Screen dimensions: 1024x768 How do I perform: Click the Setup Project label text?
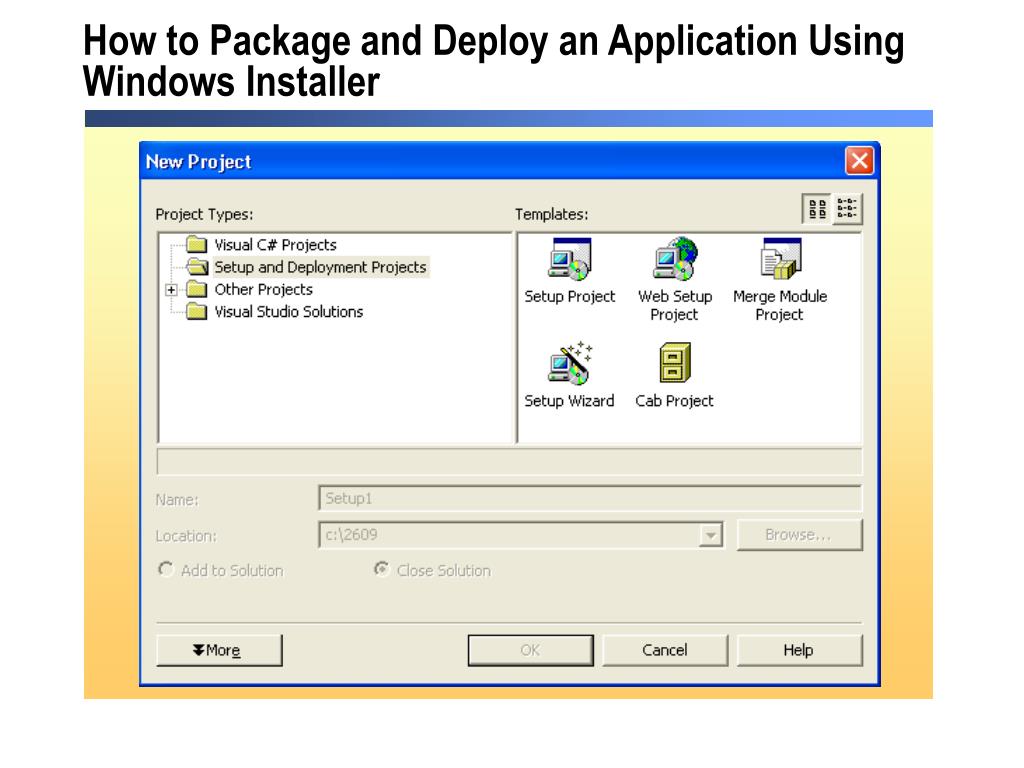pos(570,296)
